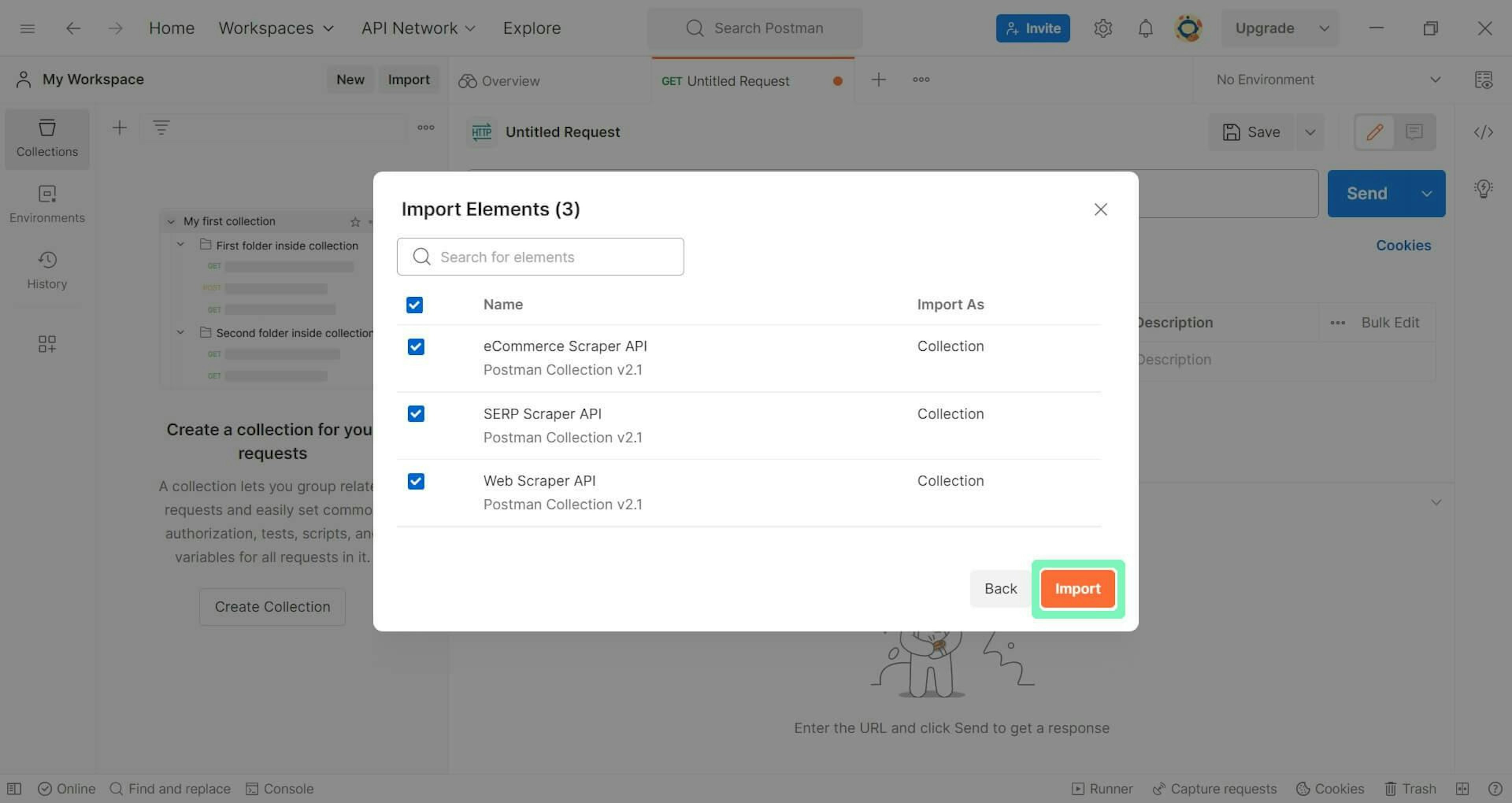Collapse My first collection
This screenshot has width=1512, height=803.
(171, 222)
